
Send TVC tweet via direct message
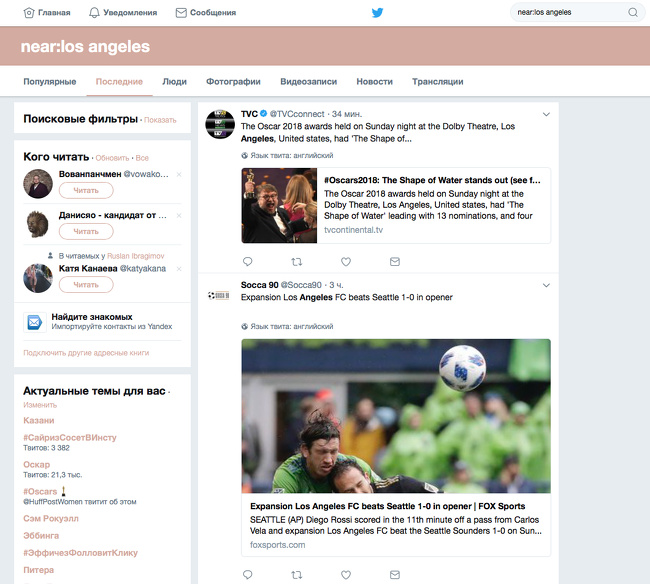(394, 261)
